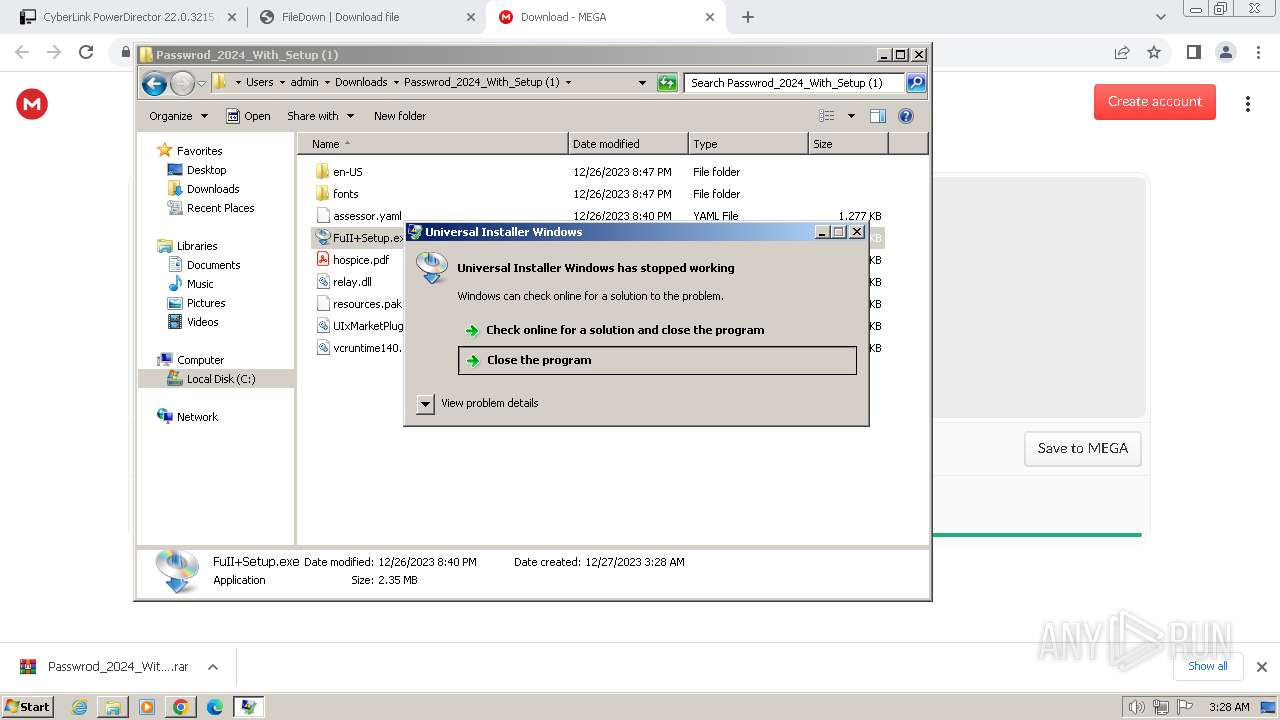Select the en-US folder
This screenshot has width=1280, height=720.
click(x=347, y=172)
